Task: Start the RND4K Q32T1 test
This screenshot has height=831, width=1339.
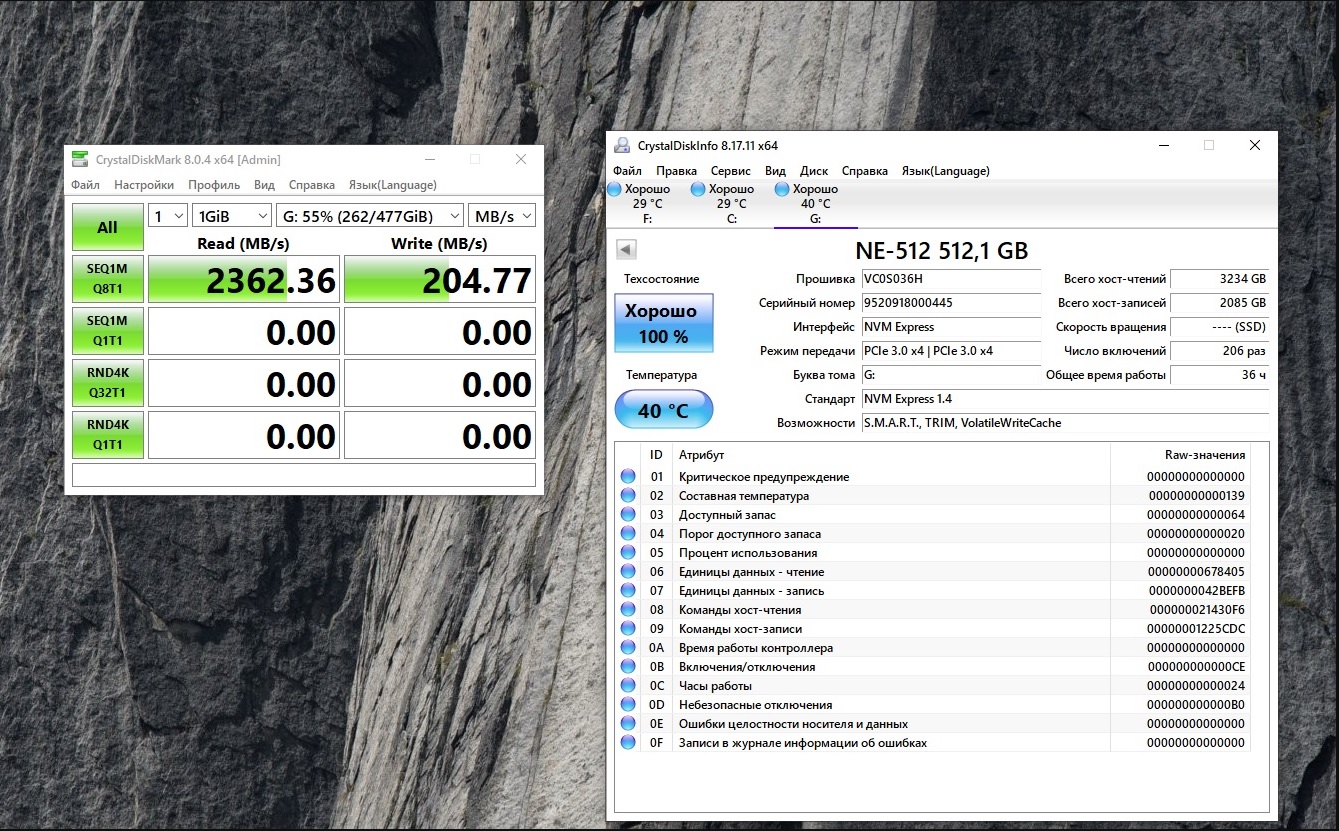Action: (x=107, y=383)
